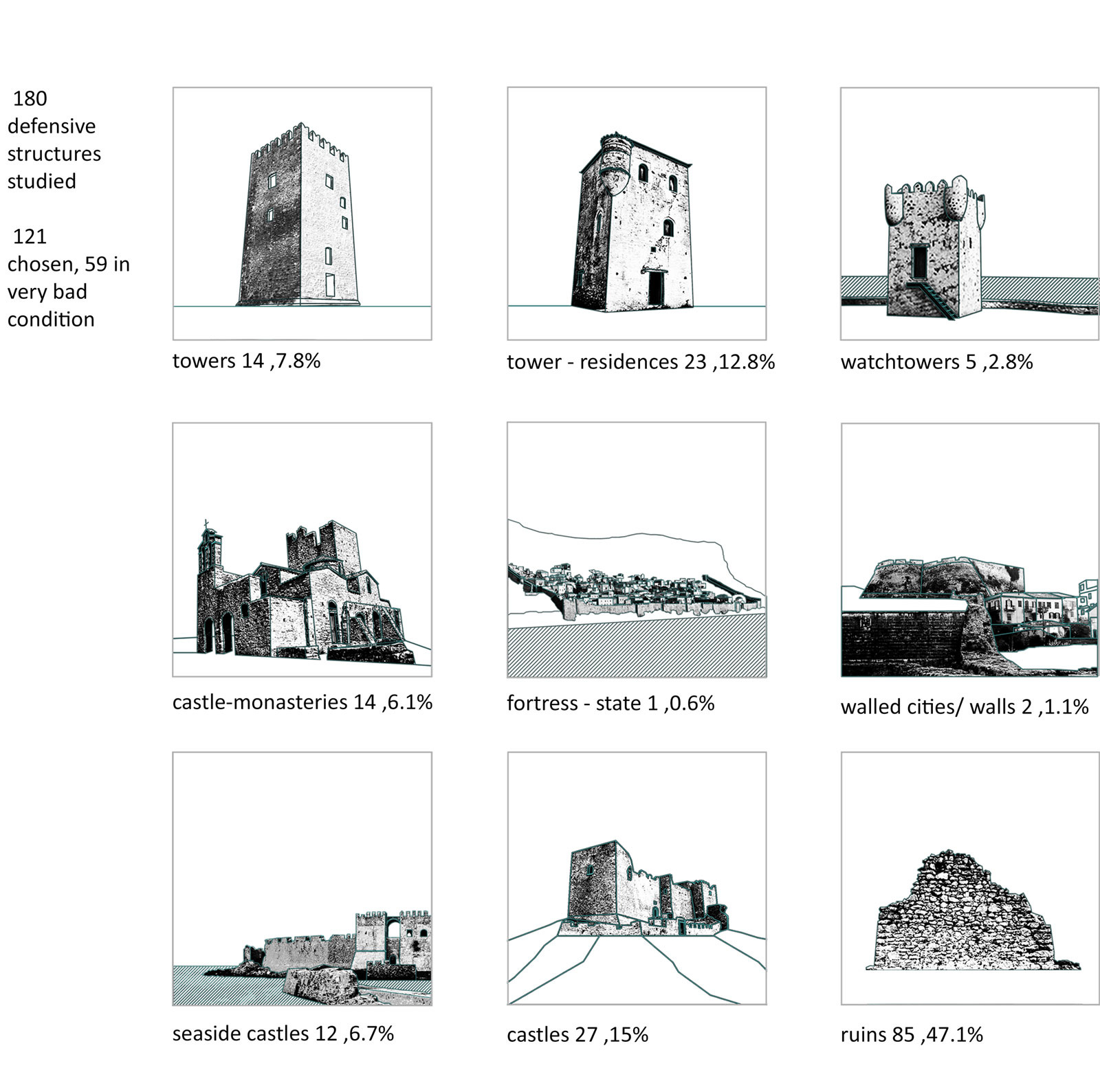Select the caption 'castles 27 ,15%'

click(577, 1034)
